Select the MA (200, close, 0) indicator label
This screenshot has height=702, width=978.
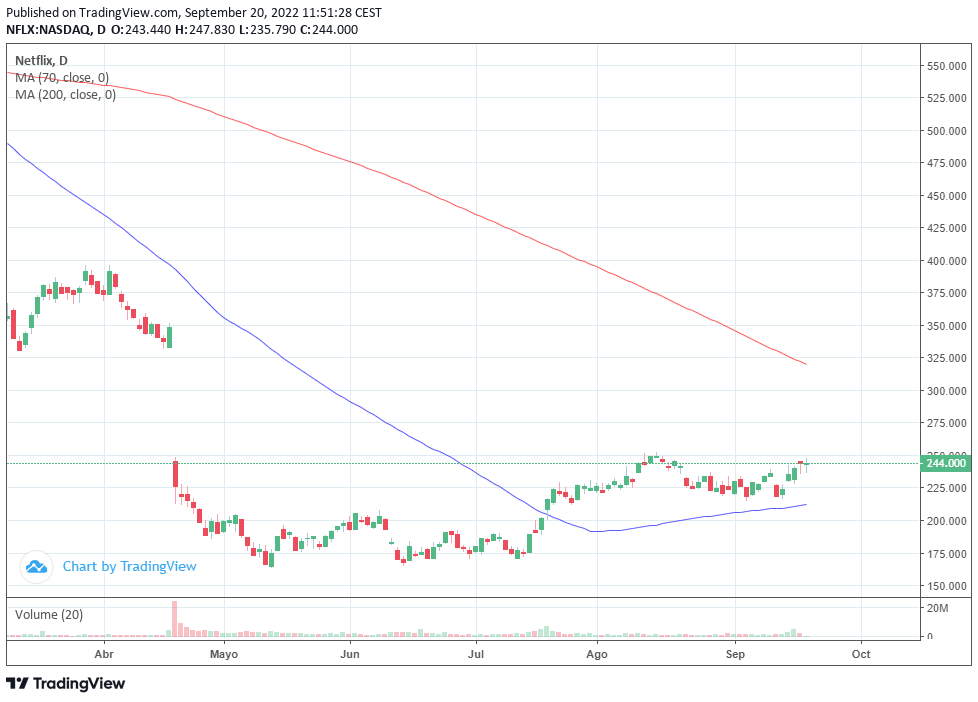[x=65, y=94]
